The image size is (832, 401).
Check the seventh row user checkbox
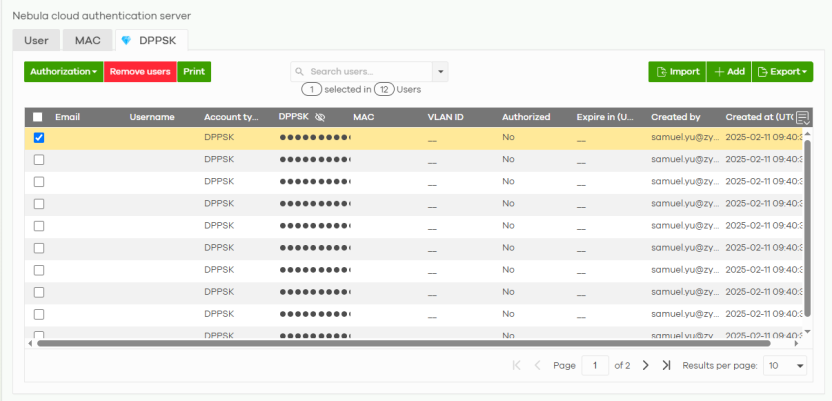click(39, 270)
